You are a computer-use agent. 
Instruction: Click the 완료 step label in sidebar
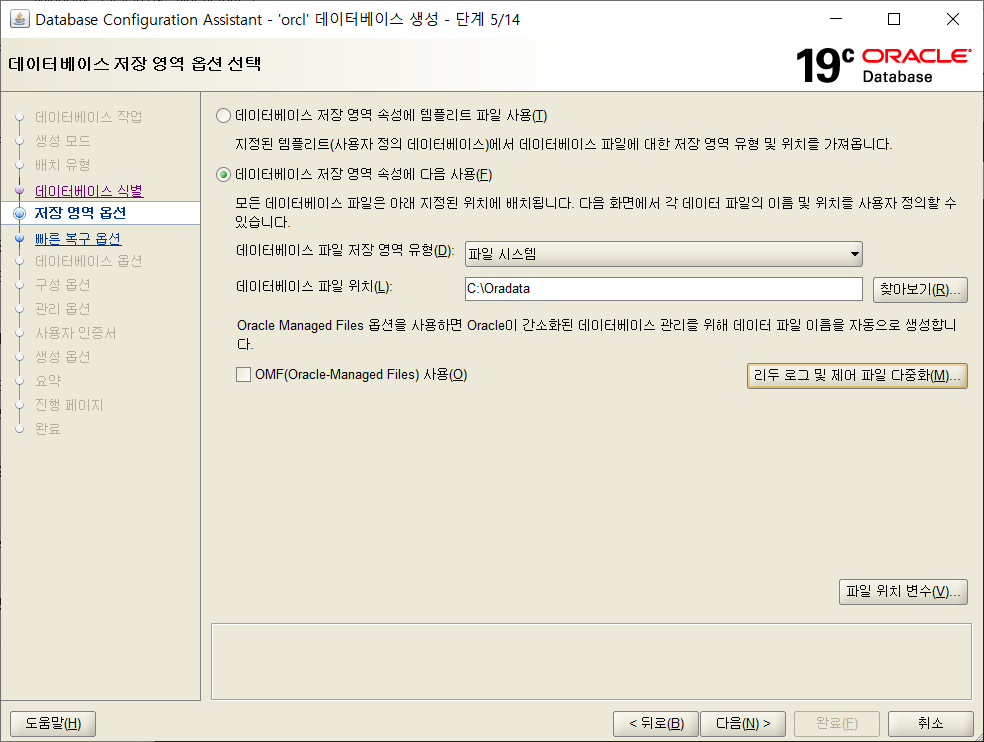(48, 429)
